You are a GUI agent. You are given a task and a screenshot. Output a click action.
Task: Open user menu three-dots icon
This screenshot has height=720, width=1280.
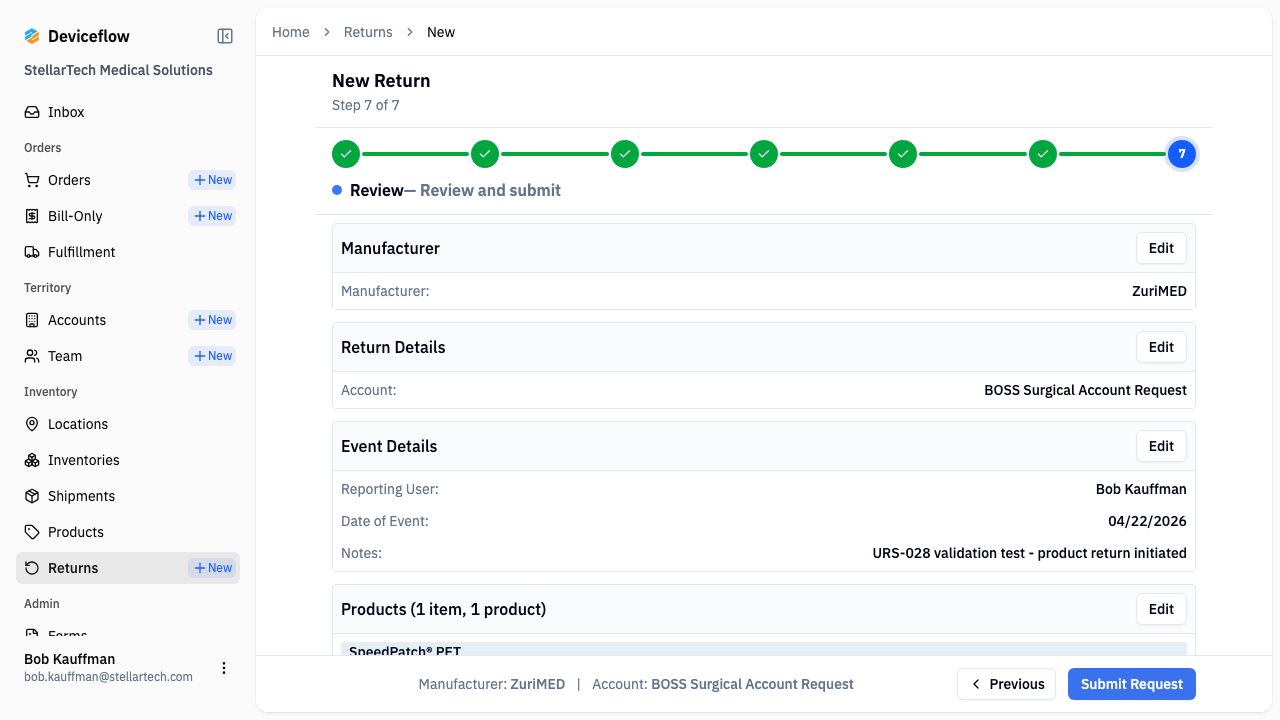pos(224,668)
